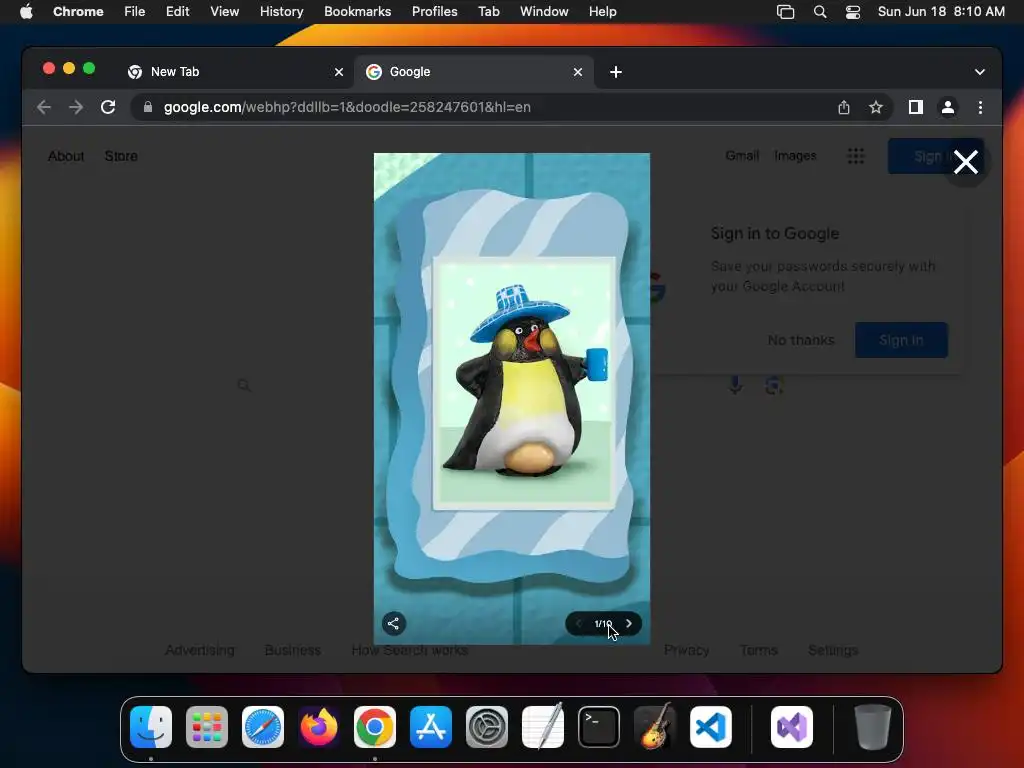Viewport: 1024px width, 768px height.
Task: Open the Trash in the Dock
Action: pyautogui.click(x=872, y=727)
